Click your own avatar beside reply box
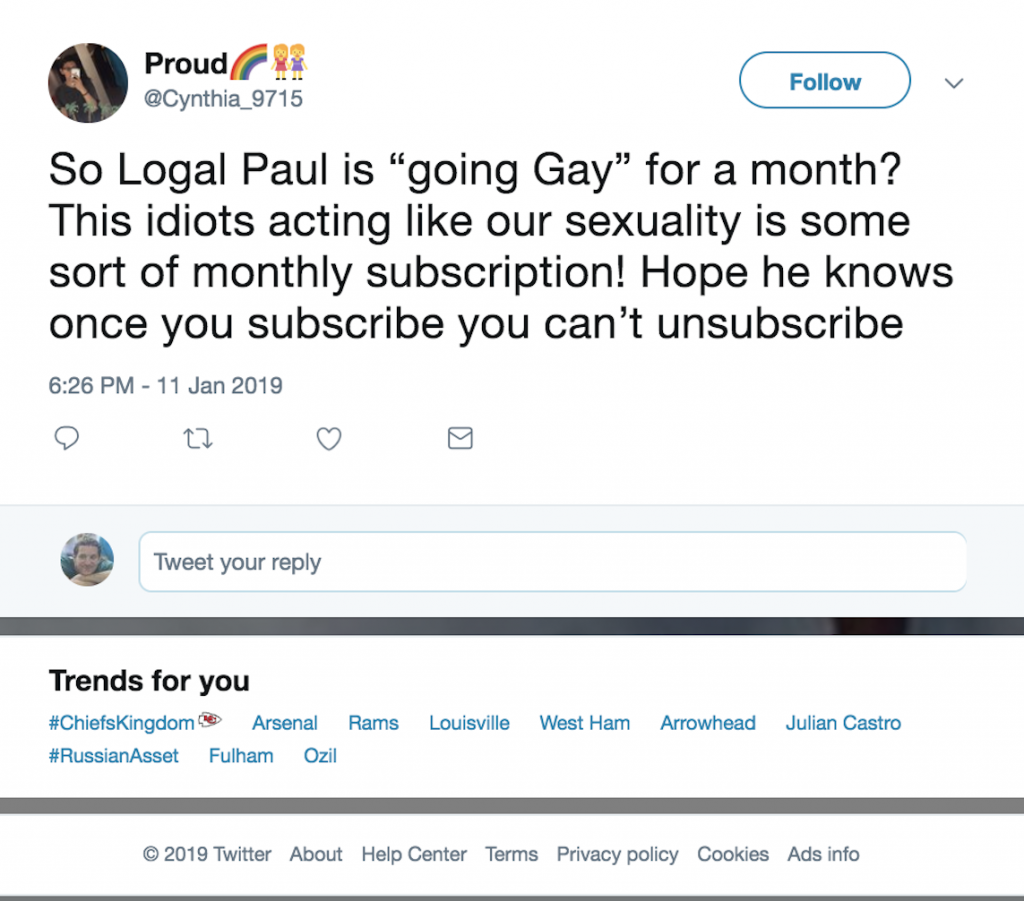This screenshot has height=901, width=1024. (87, 560)
